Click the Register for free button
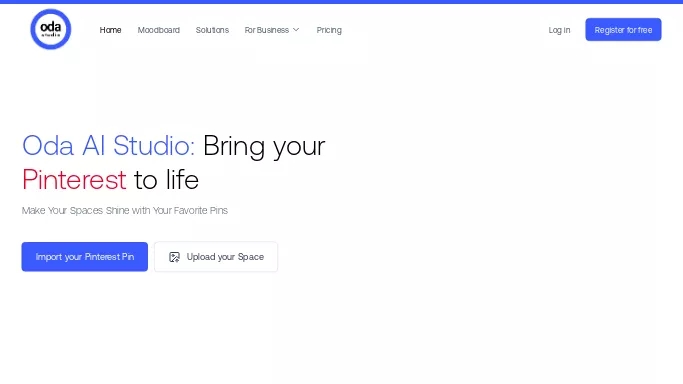 point(623,30)
